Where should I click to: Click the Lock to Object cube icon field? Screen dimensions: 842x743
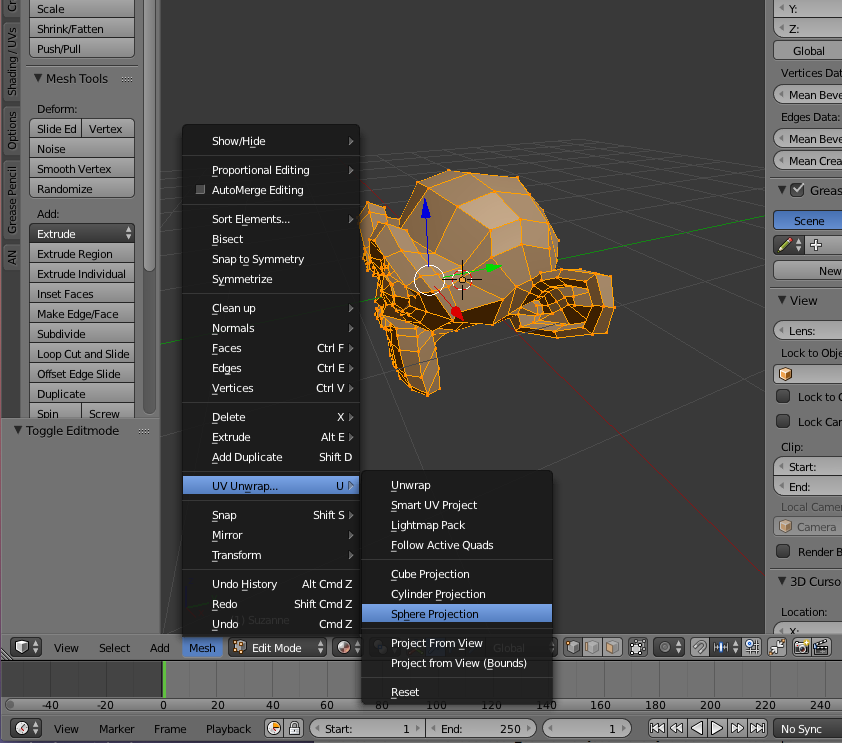point(808,374)
